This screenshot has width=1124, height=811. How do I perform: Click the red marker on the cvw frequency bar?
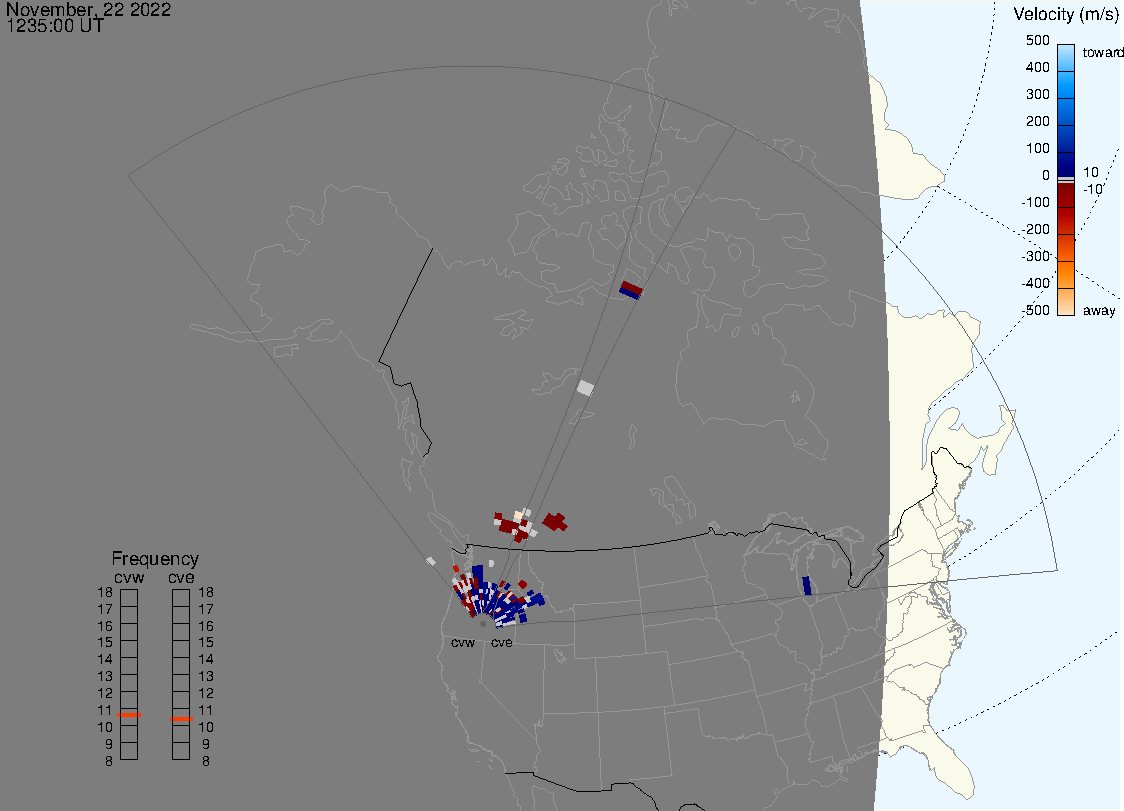point(129,715)
